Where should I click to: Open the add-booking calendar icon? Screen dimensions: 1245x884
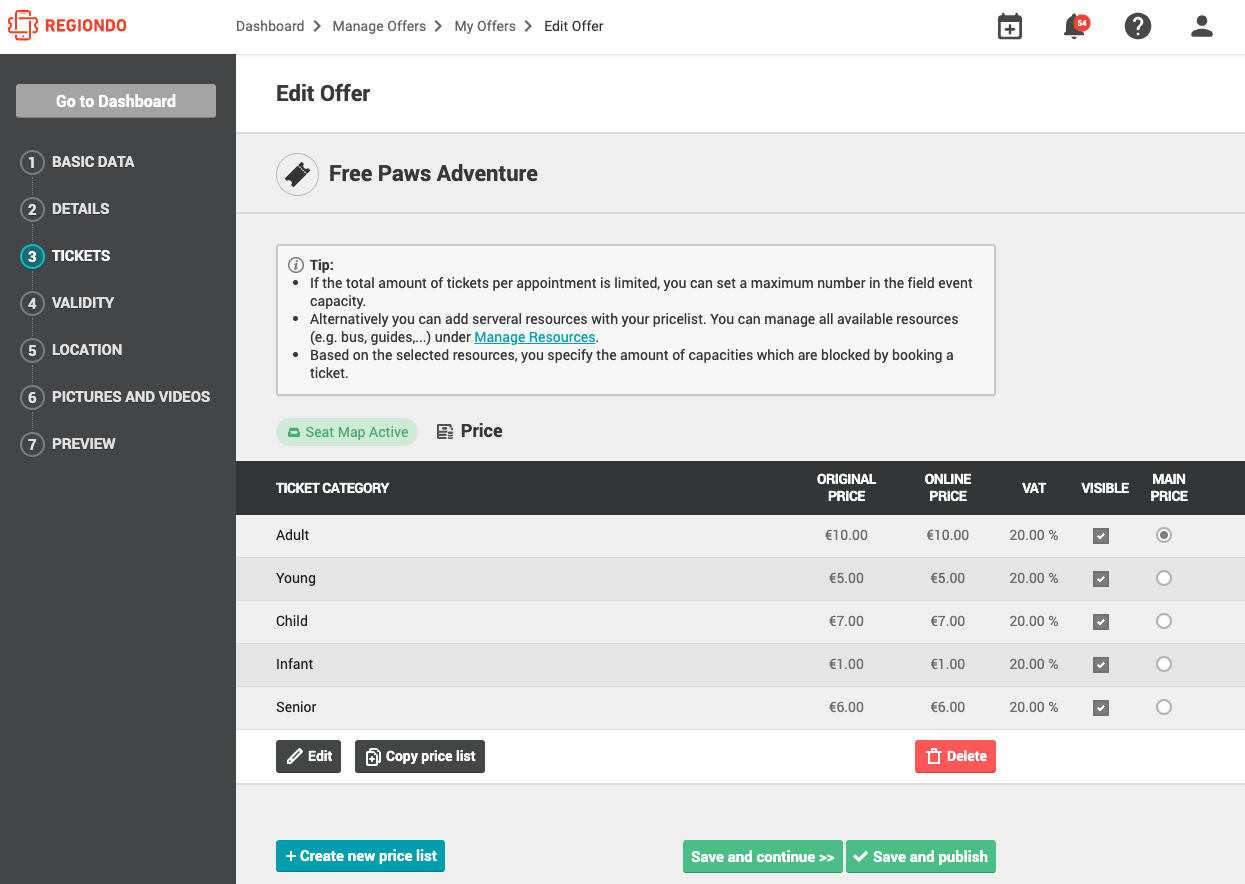tap(1010, 27)
